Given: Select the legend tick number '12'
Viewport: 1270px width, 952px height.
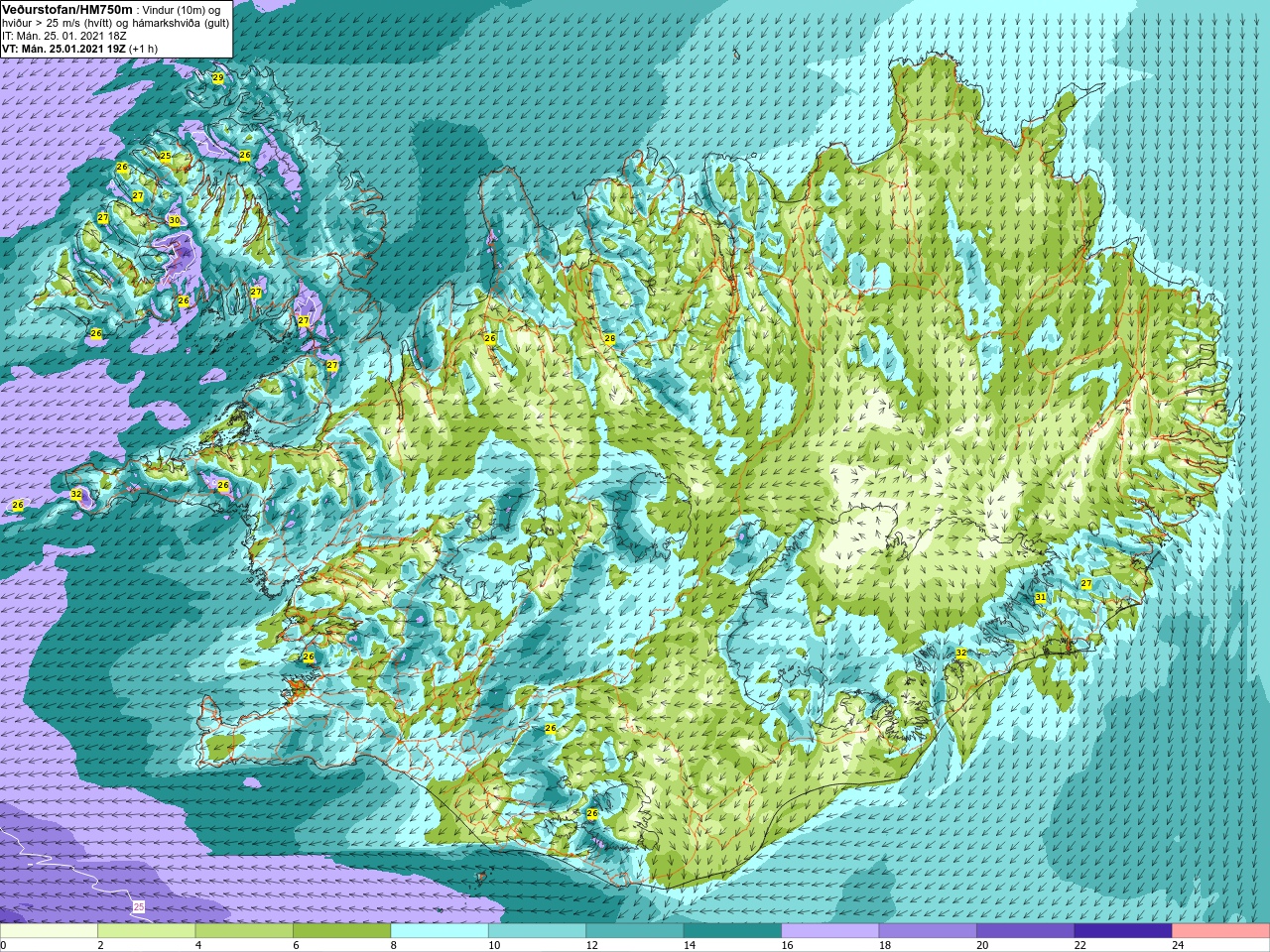Looking at the screenshot, I should (x=590, y=945).
